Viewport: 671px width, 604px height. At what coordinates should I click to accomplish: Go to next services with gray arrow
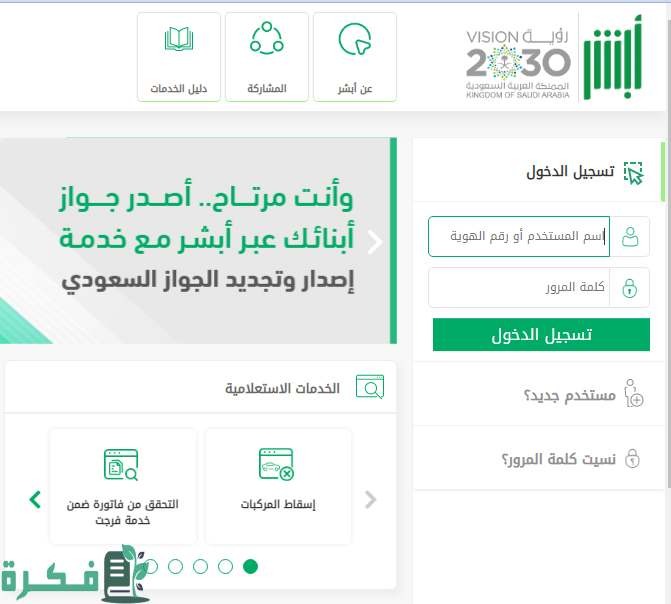coord(371,500)
